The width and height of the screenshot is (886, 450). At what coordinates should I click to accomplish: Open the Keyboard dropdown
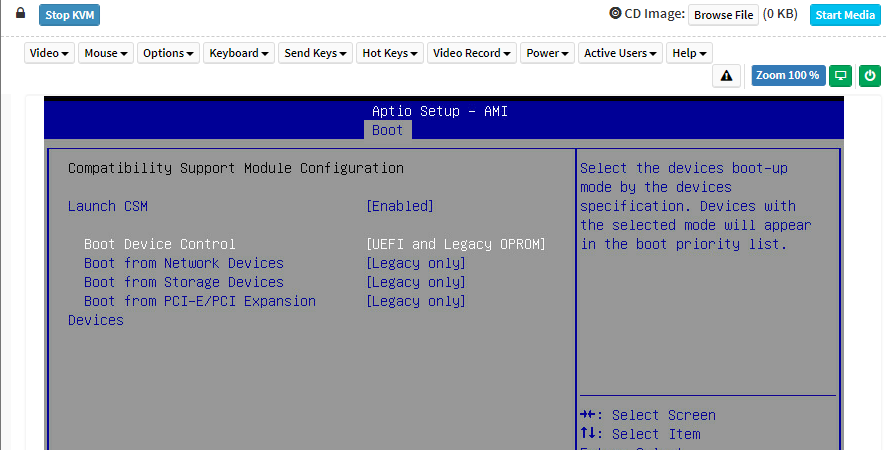[x=238, y=53]
